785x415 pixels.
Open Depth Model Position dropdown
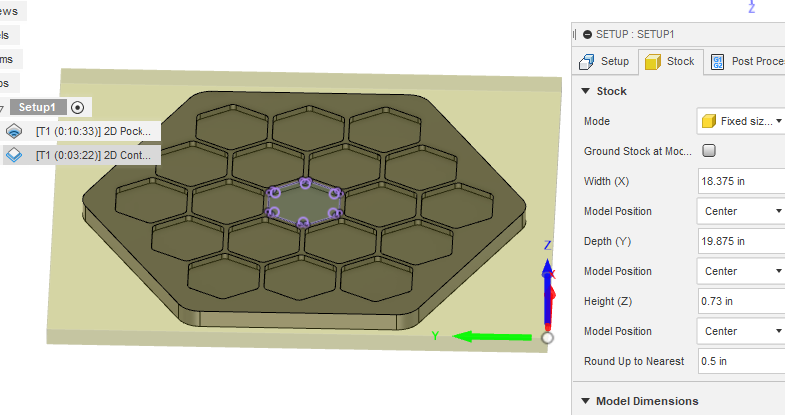[741, 271]
